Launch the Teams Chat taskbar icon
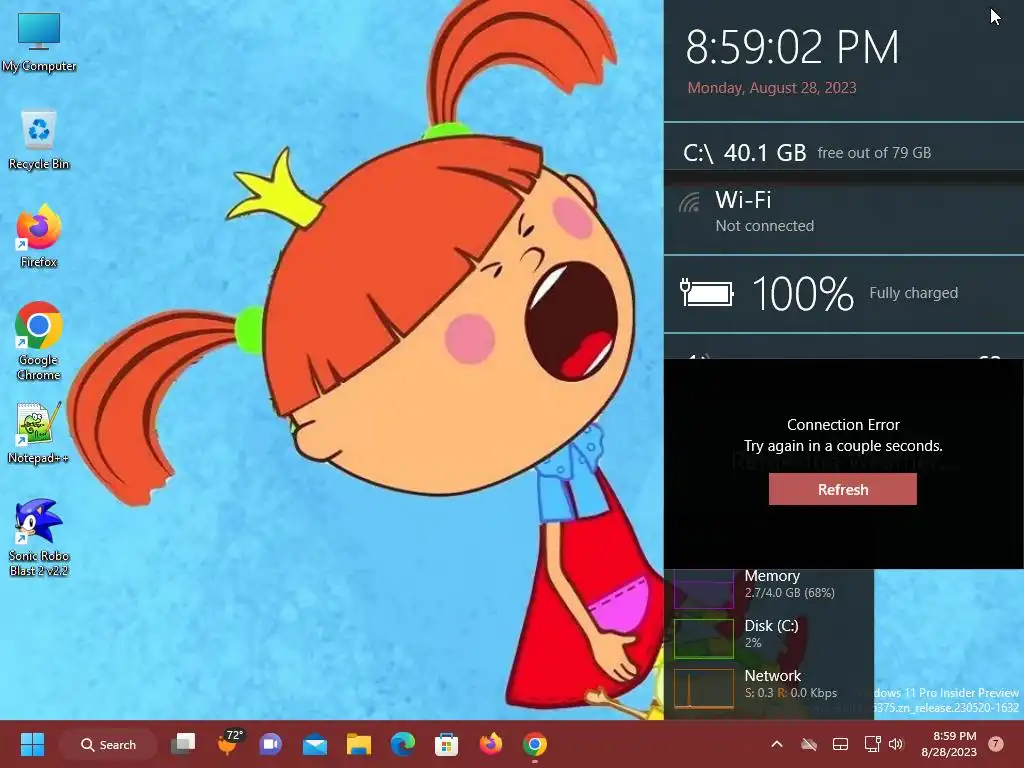The image size is (1024, 768). pos(270,744)
